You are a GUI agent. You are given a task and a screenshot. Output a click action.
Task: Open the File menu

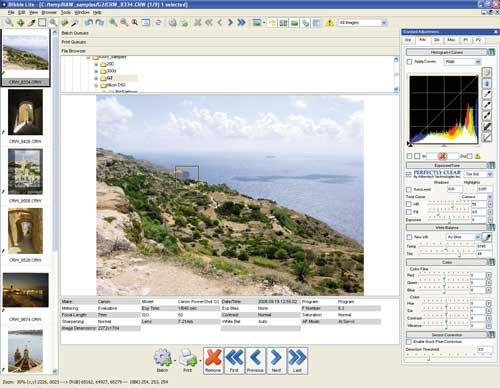pyautogui.click(x=11, y=12)
